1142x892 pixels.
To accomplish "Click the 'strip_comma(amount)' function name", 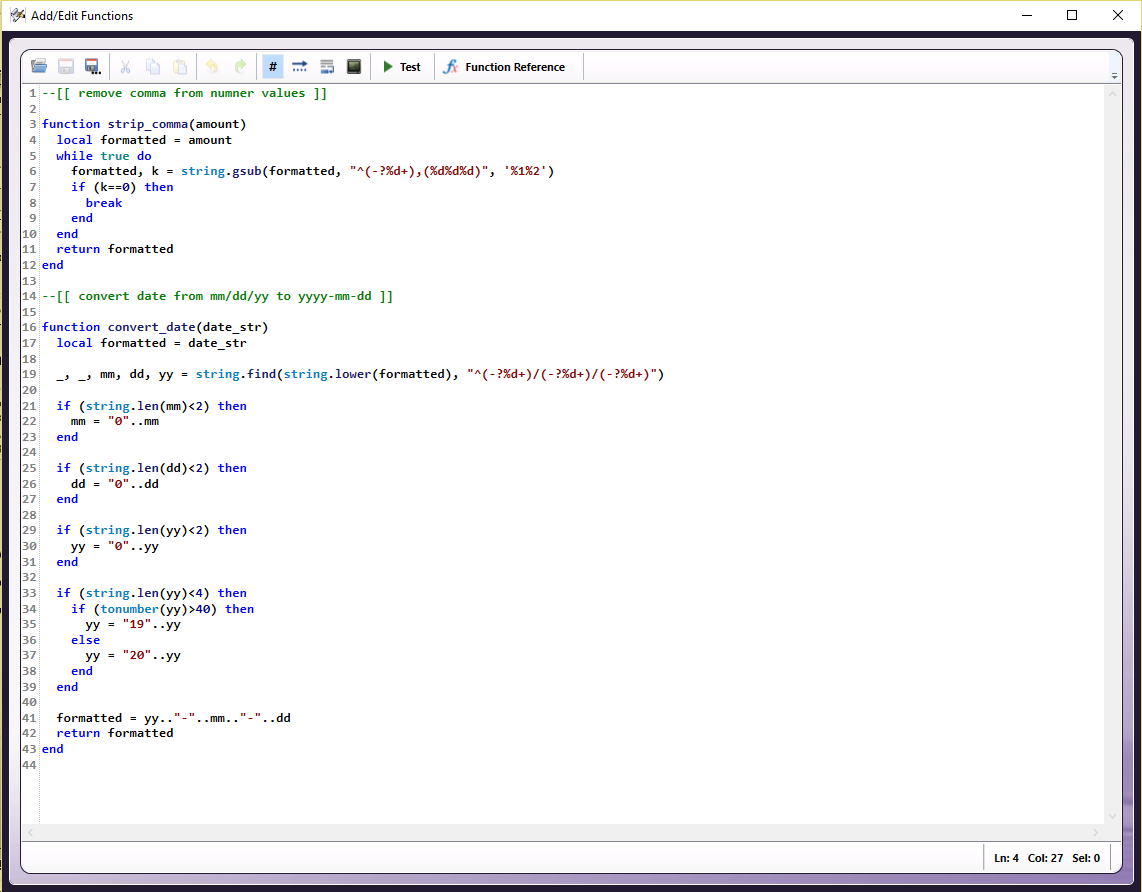I will point(177,124).
